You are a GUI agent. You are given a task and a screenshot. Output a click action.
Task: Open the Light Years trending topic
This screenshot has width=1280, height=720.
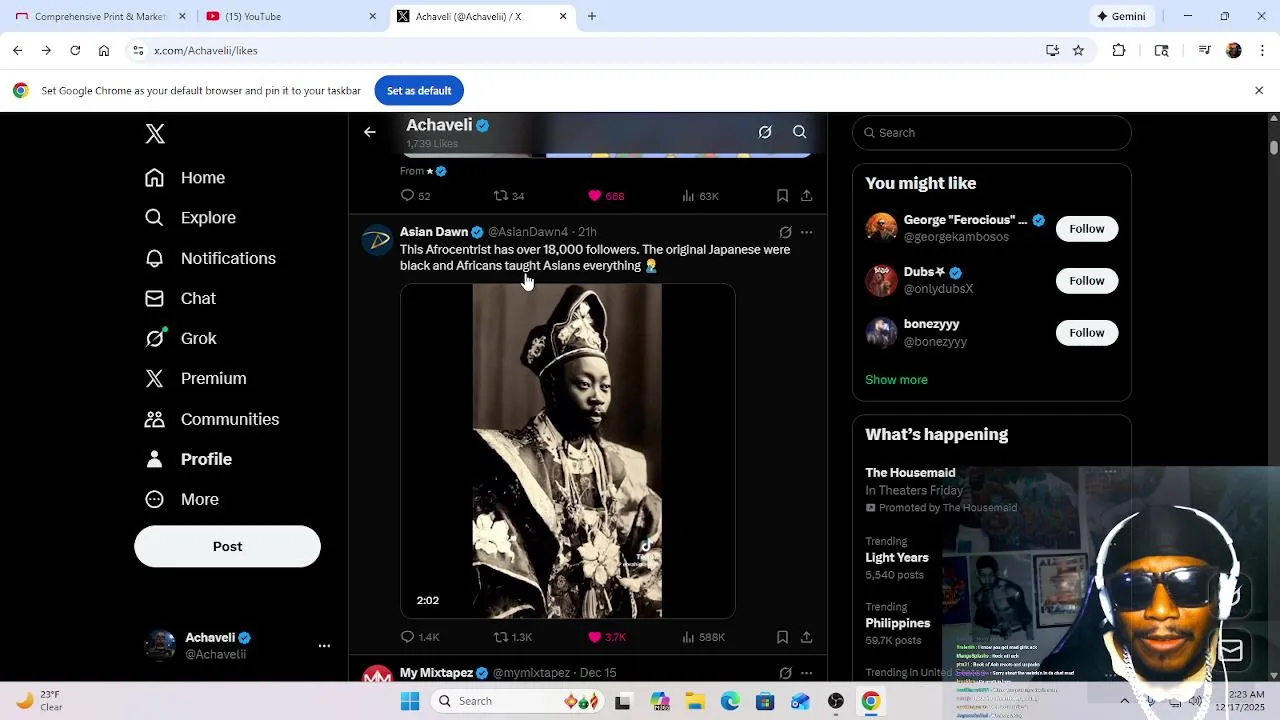point(897,558)
